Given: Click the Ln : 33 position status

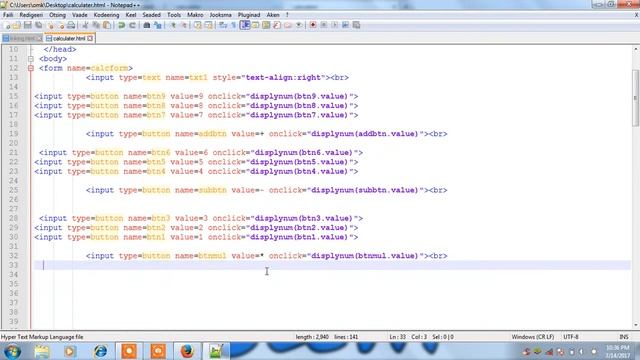Looking at the screenshot, I should coord(398,337).
